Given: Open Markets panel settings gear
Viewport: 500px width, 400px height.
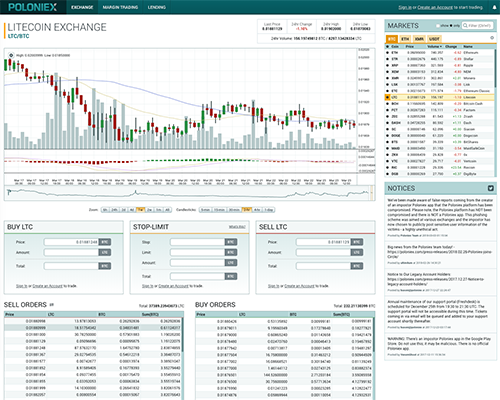Looking at the screenshot, I should (492, 38).
